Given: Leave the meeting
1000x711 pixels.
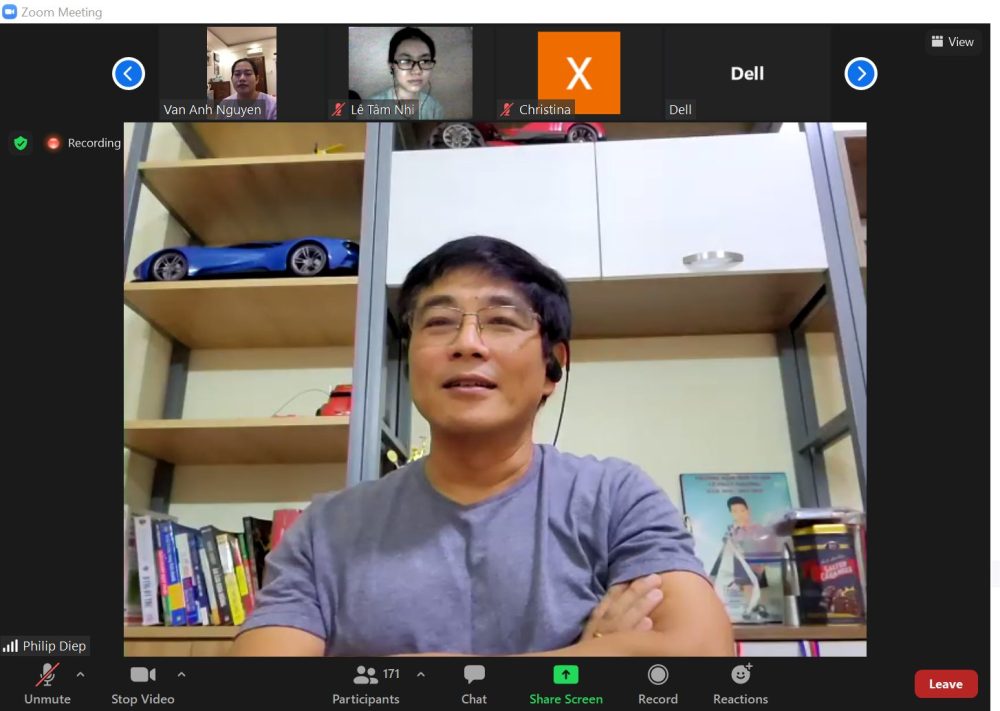Looking at the screenshot, I should pyautogui.click(x=945, y=684).
